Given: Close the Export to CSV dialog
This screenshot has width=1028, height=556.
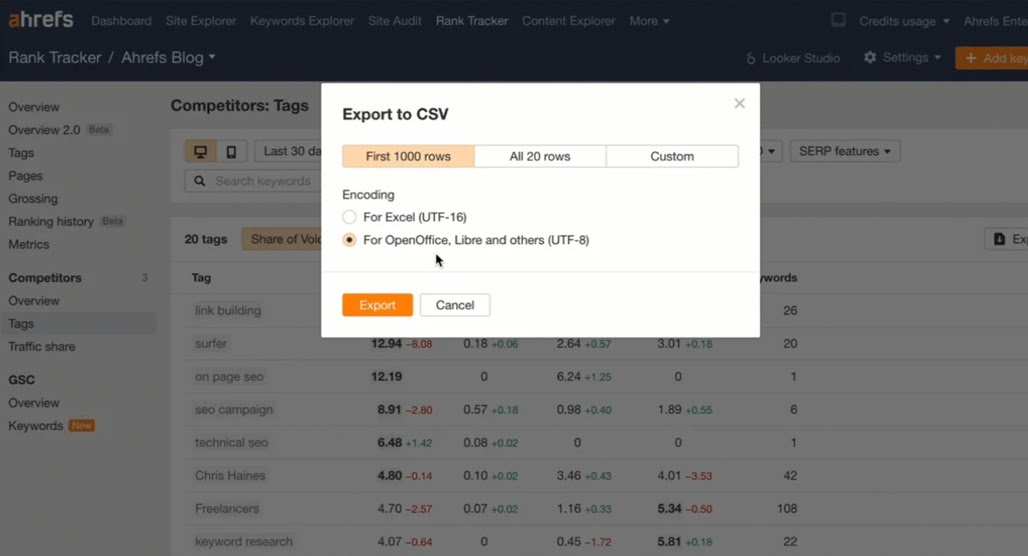Looking at the screenshot, I should pyautogui.click(x=740, y=104).
